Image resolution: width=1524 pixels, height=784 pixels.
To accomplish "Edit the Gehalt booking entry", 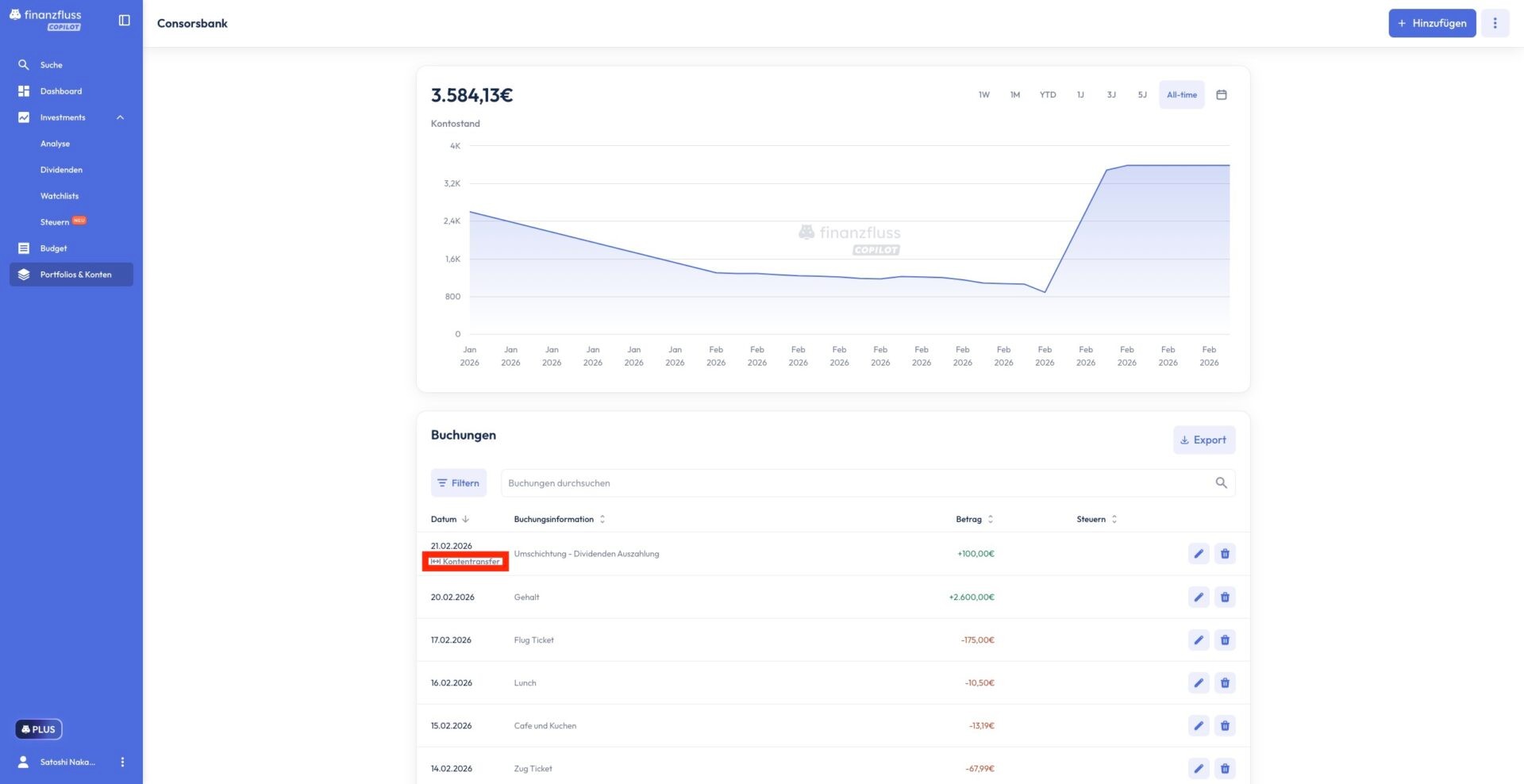I will 1198,597.
